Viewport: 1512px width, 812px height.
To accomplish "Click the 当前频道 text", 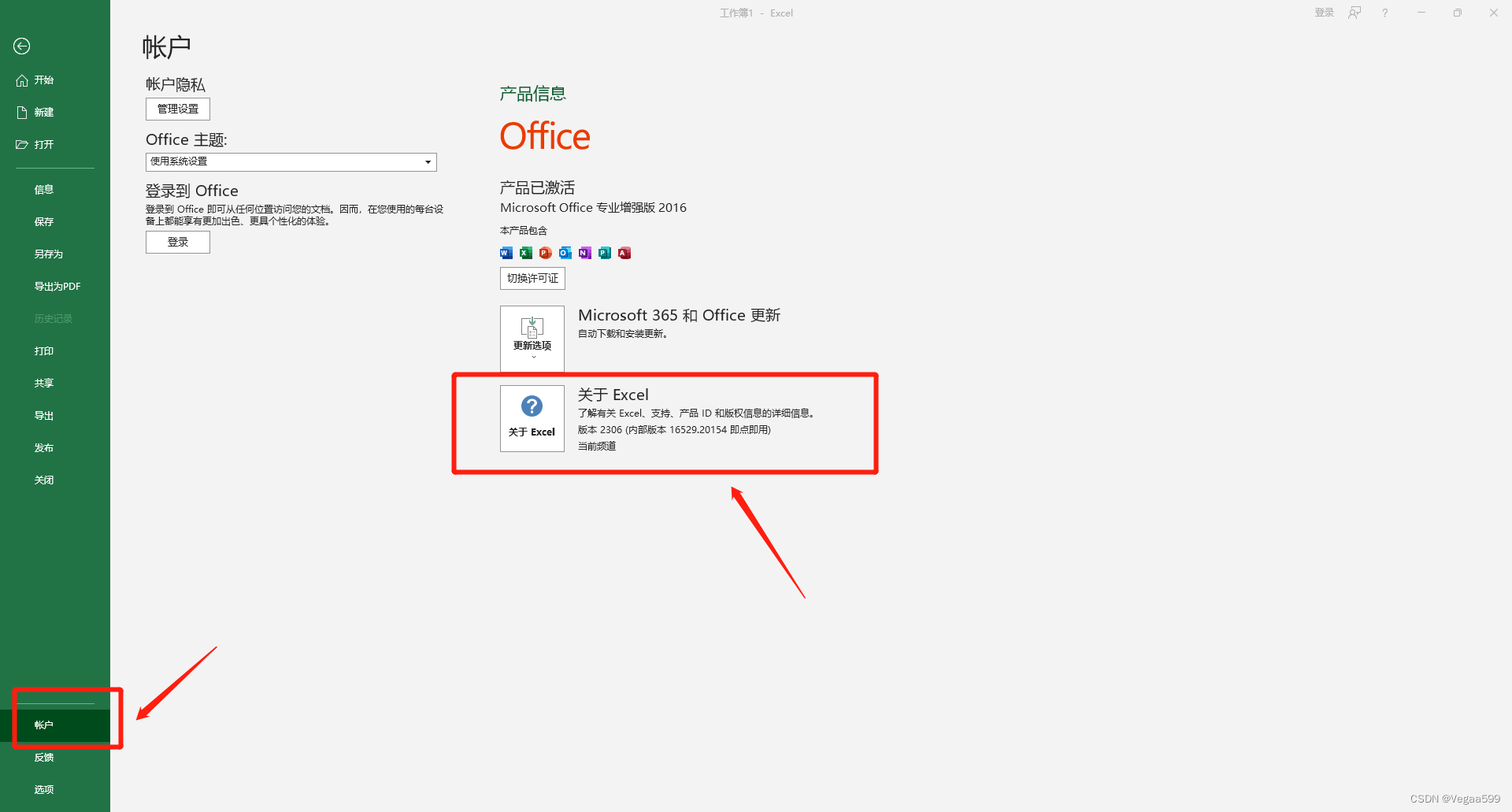I will click(x=597, y=447).
